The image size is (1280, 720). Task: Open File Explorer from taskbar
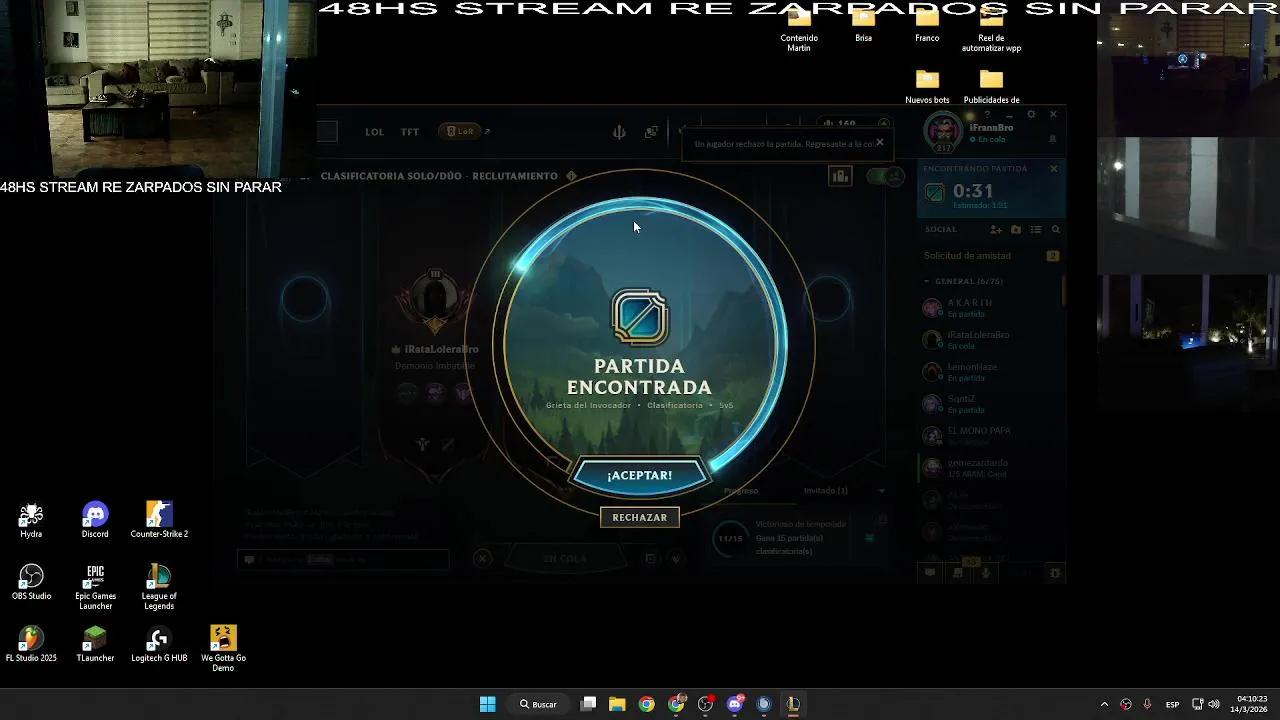pos(618,704)
